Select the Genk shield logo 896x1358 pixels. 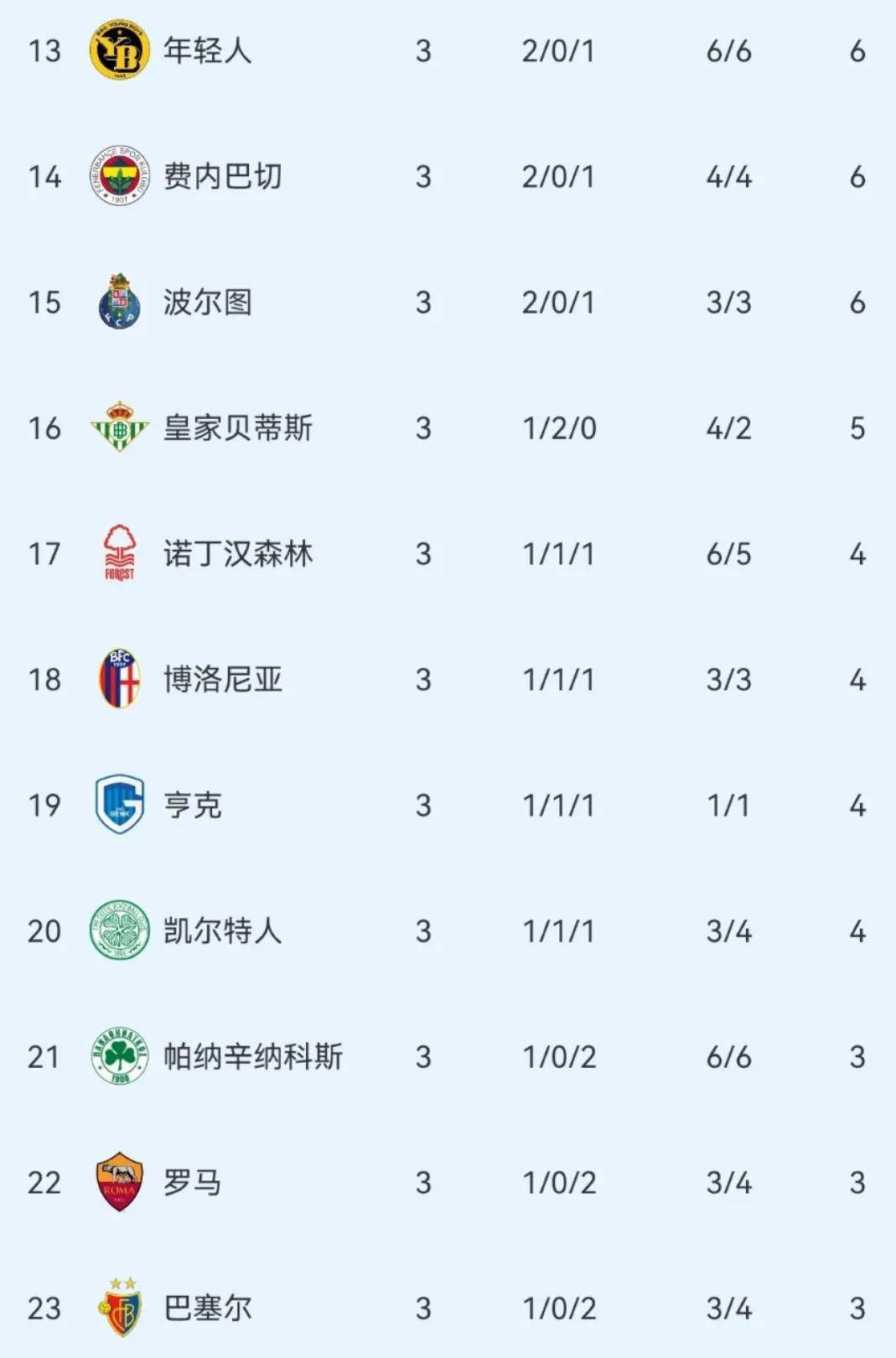coord(120,805)
